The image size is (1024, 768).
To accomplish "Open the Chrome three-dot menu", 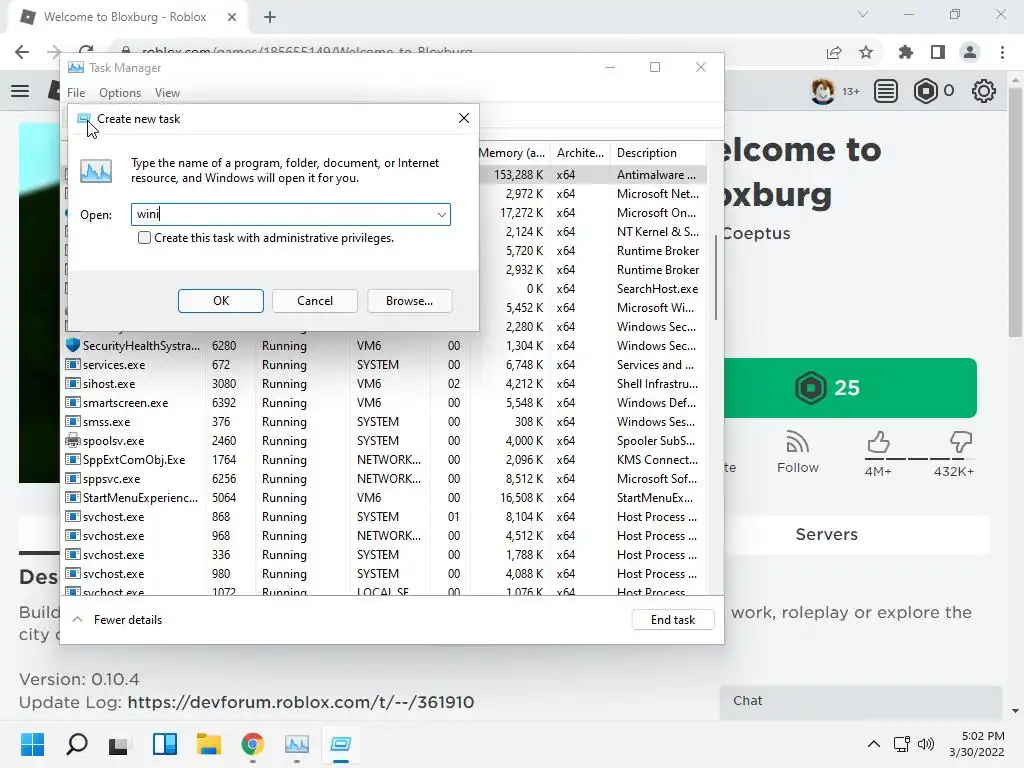I will tap(1002, 52).
